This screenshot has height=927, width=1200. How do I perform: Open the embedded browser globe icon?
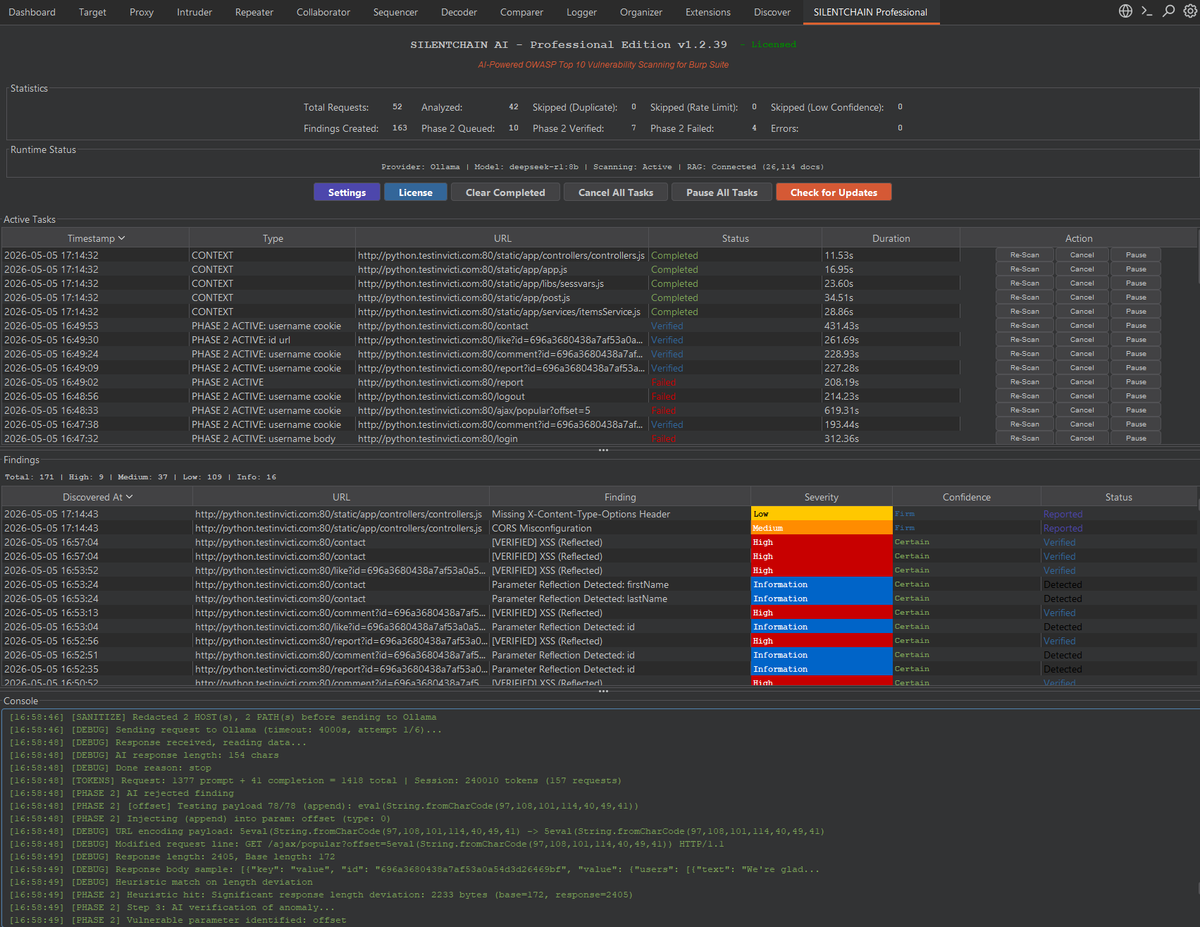[x=1126, y=12]
